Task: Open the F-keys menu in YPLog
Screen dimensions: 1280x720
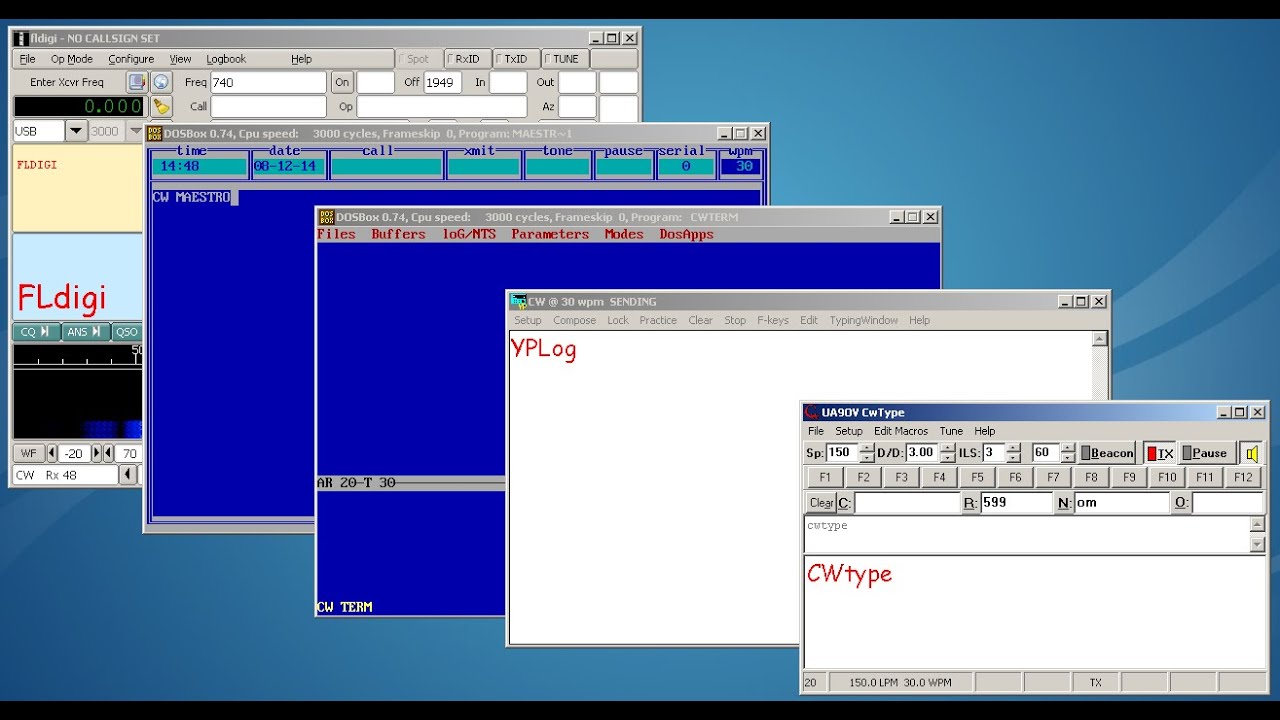Action: pos(773,320)
